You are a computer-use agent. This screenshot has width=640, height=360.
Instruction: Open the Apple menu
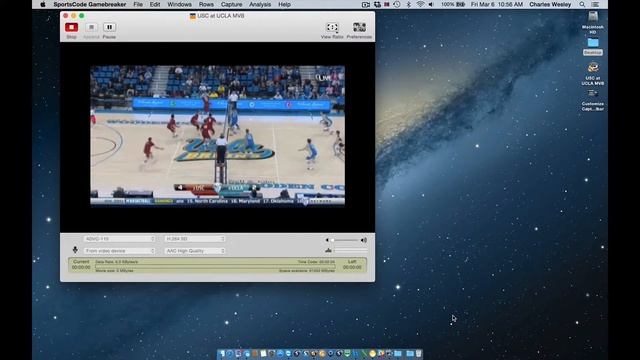pos(42,4)
